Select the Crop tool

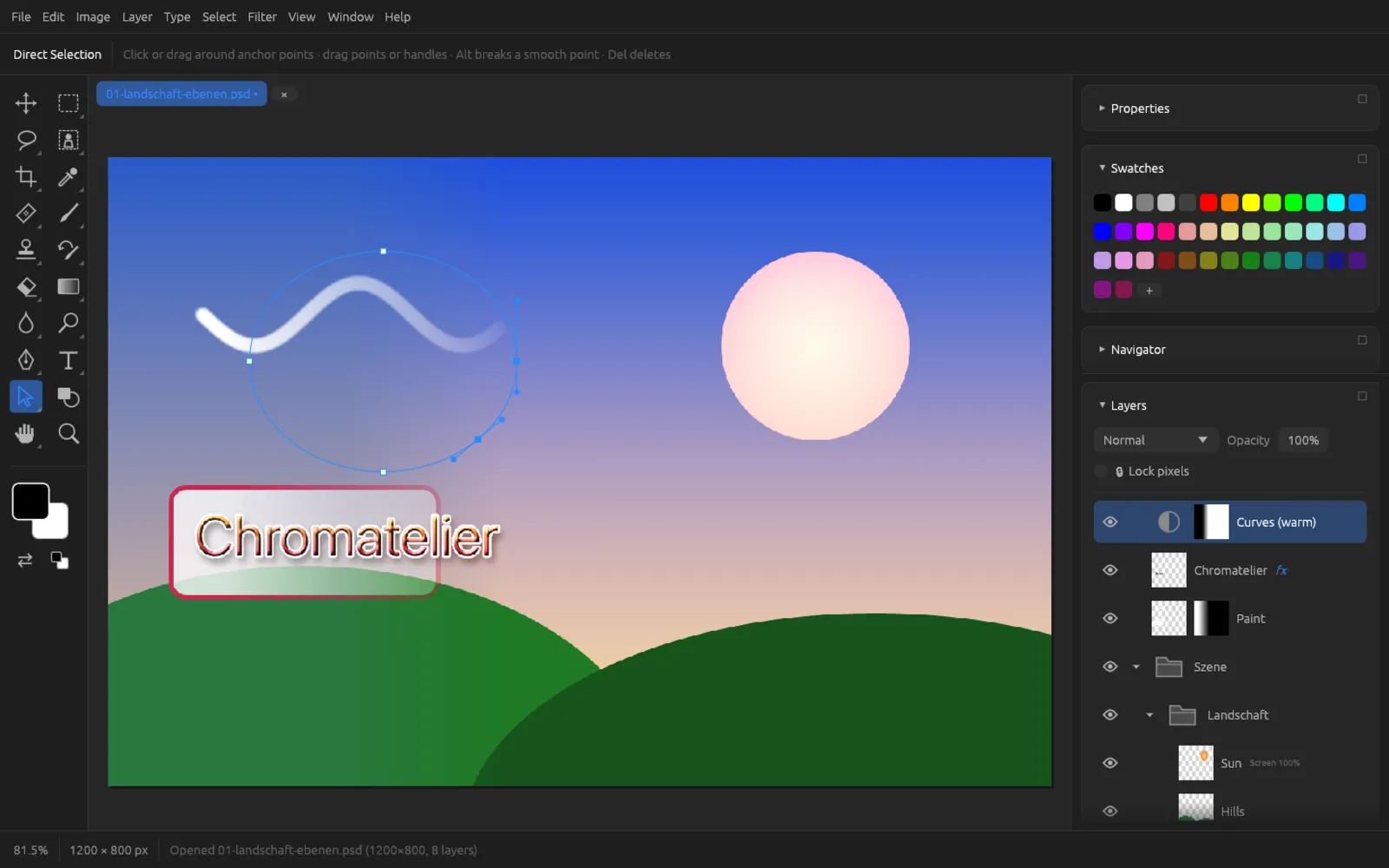click(25, 177)
